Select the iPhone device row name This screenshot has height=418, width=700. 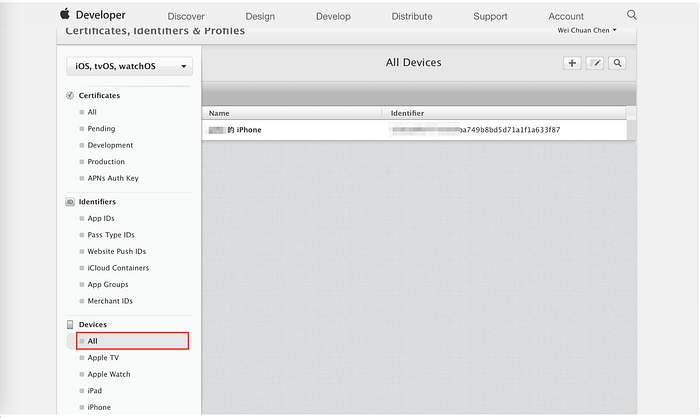[235, 130]
